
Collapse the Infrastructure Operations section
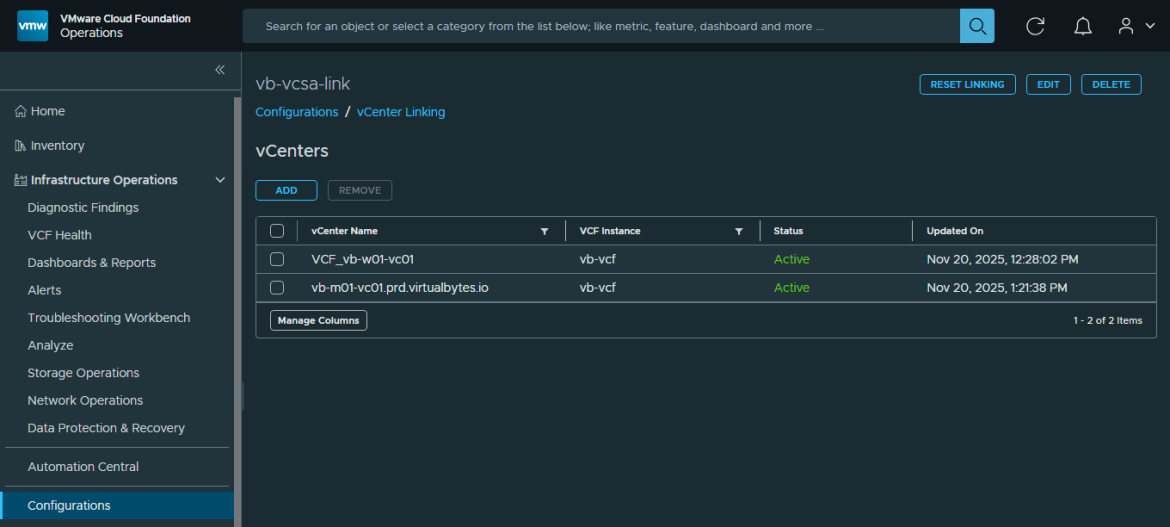tap(221, 180)
